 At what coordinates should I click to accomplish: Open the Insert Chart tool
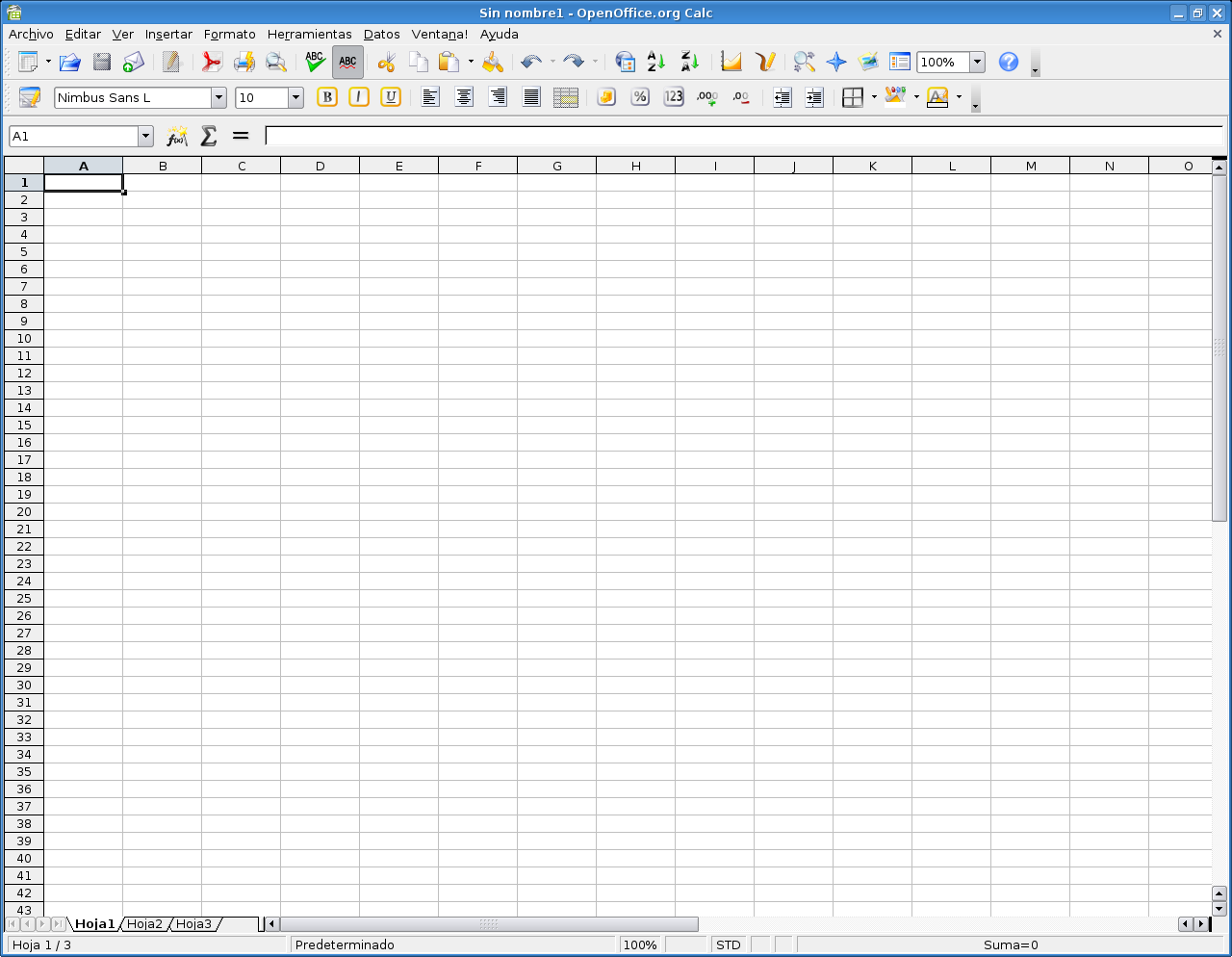(731, 63)
